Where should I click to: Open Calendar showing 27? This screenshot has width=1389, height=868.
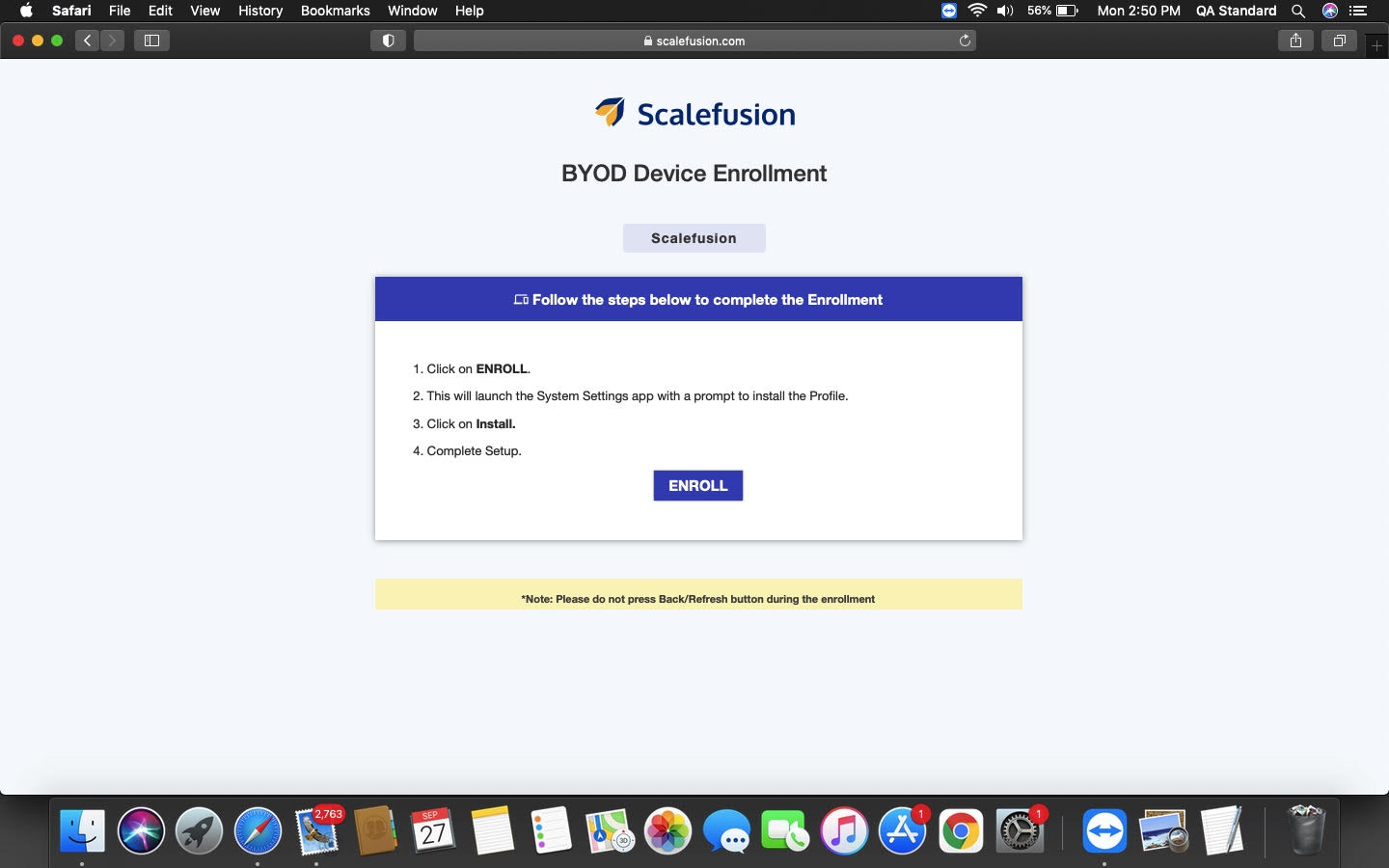coord(434,830)
